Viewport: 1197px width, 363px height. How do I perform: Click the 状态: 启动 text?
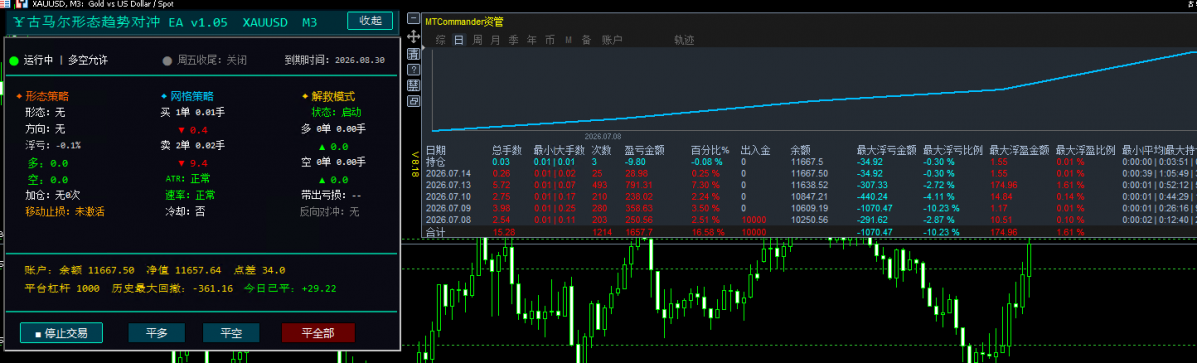(x=336, y=113)
